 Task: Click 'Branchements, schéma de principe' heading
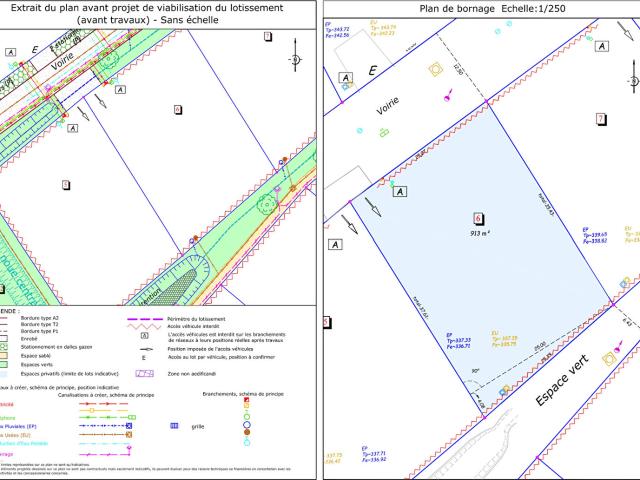coord(243,394)
